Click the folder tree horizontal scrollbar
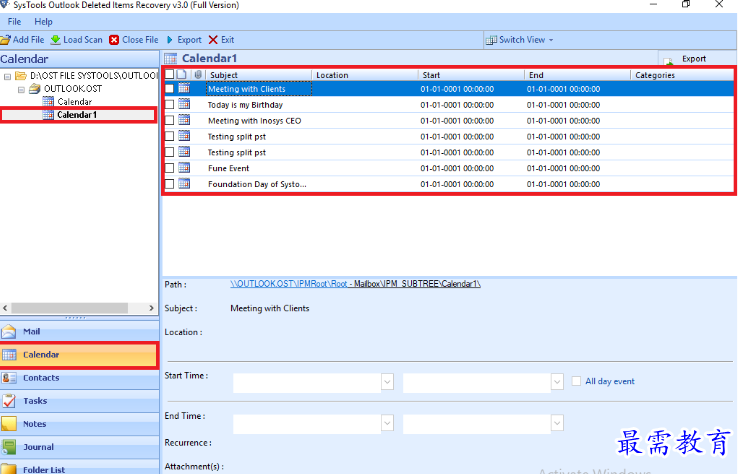Image resolution: width=739 pixels, height=474 pixels. click(69, 308)
